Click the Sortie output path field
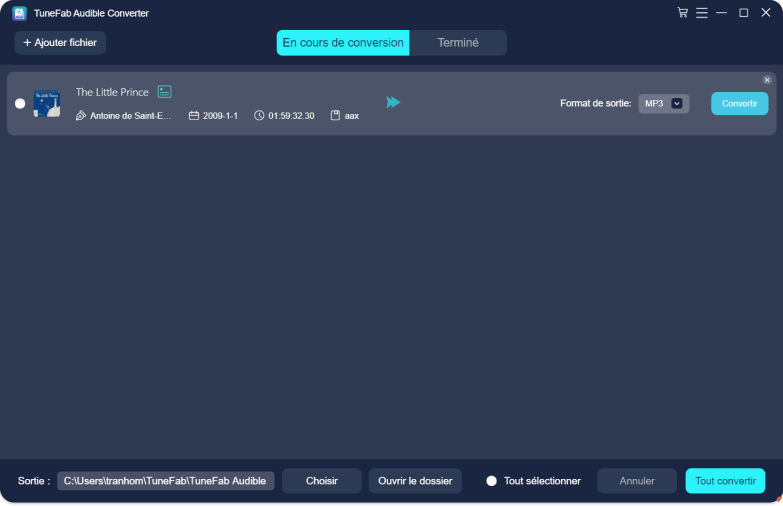Viewport: 783px width, 506px height. pos(166,481)
